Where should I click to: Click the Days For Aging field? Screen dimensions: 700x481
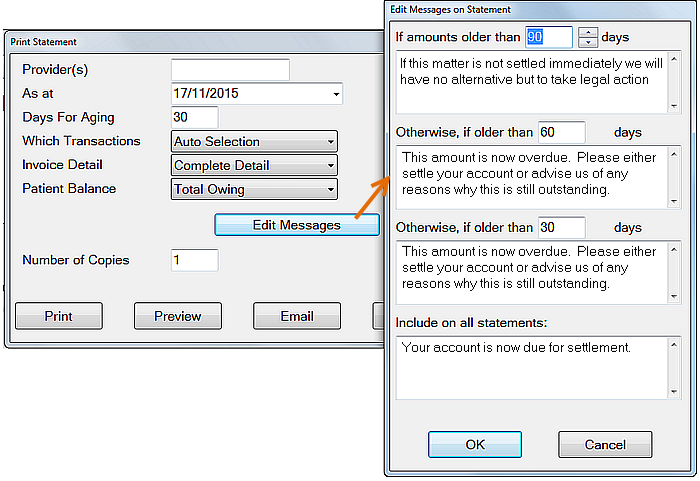194,118
